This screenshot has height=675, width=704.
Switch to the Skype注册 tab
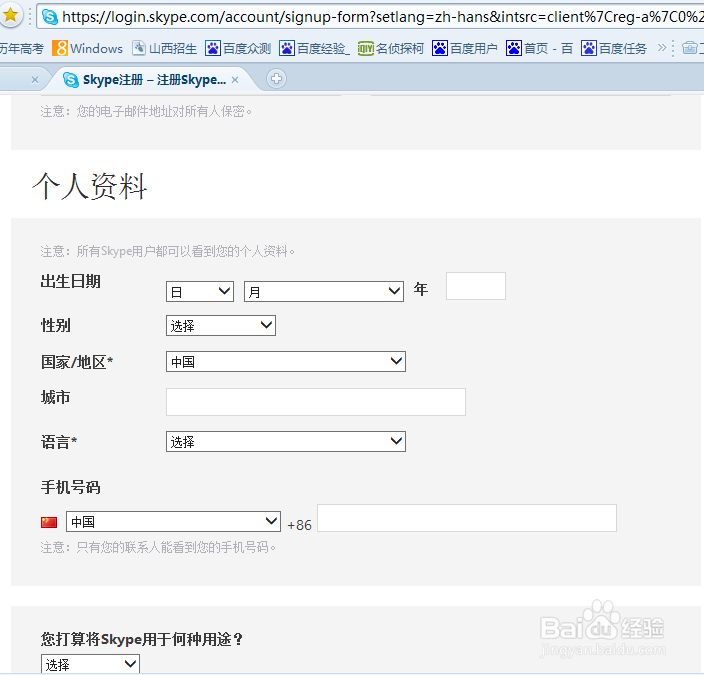tap(153, 79)
